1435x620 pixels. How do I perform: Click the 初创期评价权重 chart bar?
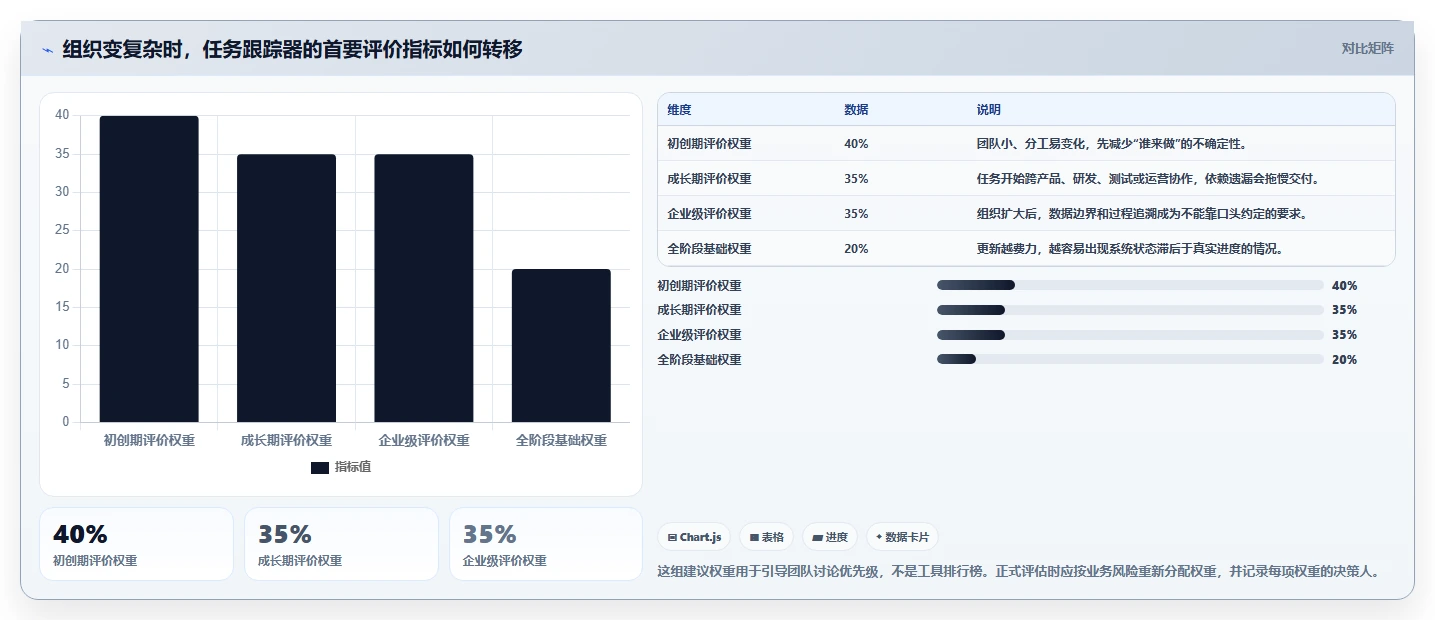click(x=149, y=269)
